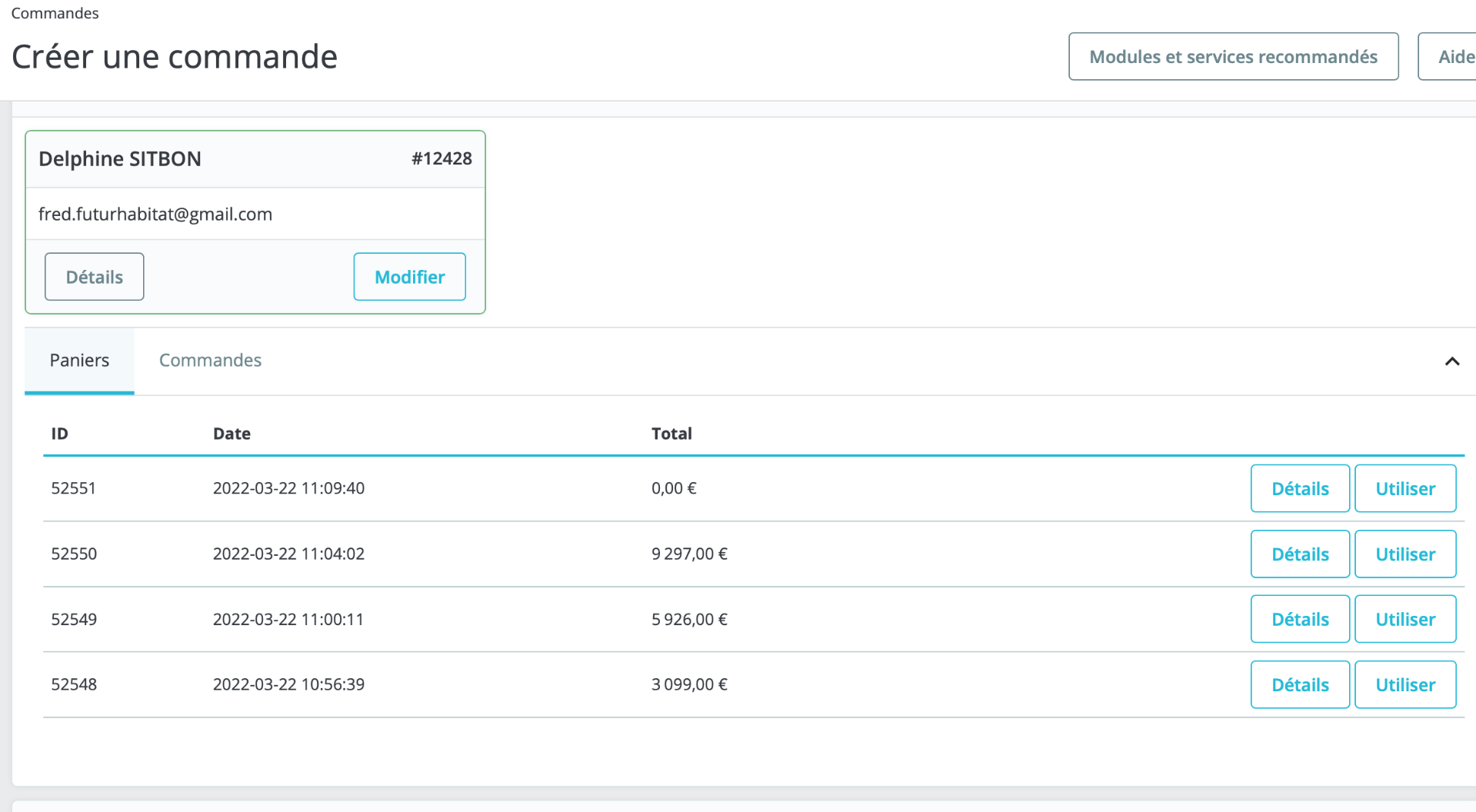View Détails of cart 52548
This screenshot has width=1476, height=812.
(1299, 684)
